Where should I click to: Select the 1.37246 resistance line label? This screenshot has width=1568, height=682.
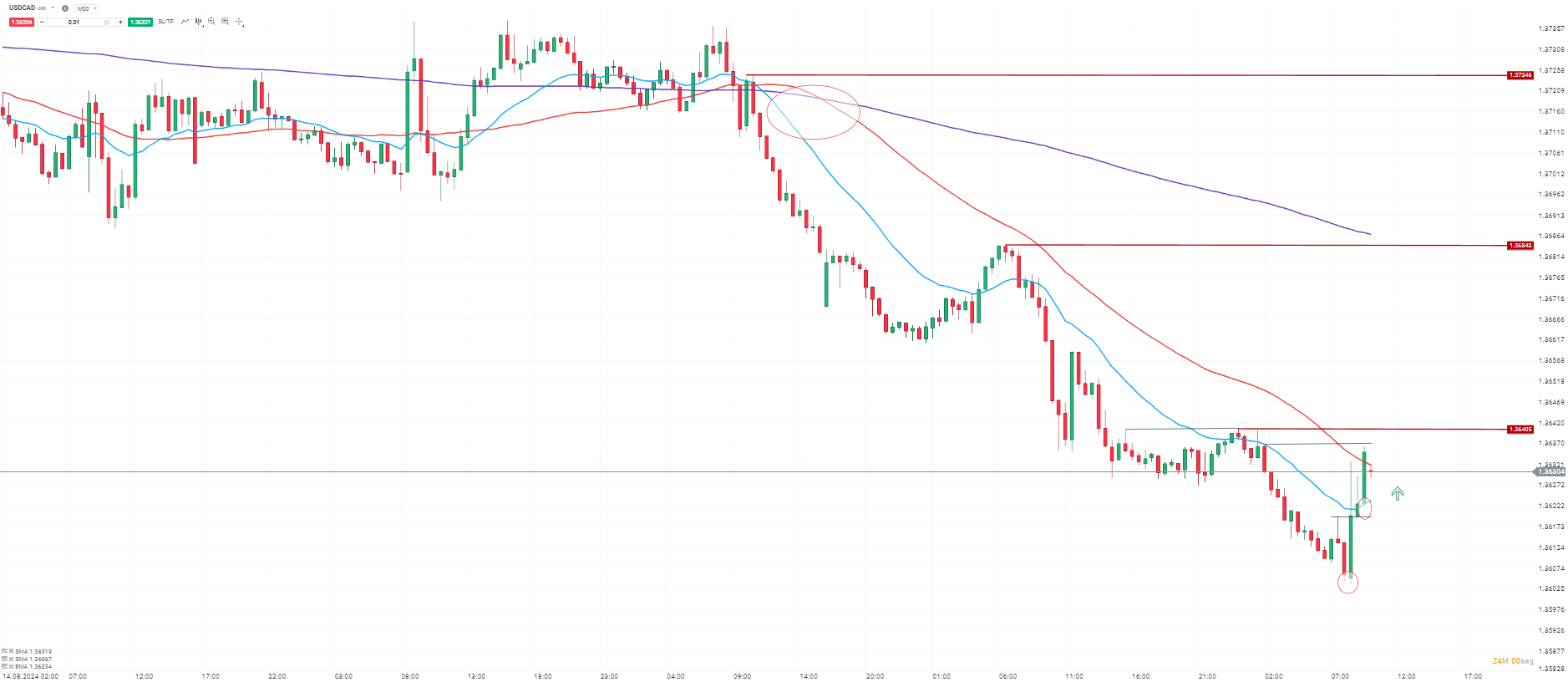coord(1520,75)
